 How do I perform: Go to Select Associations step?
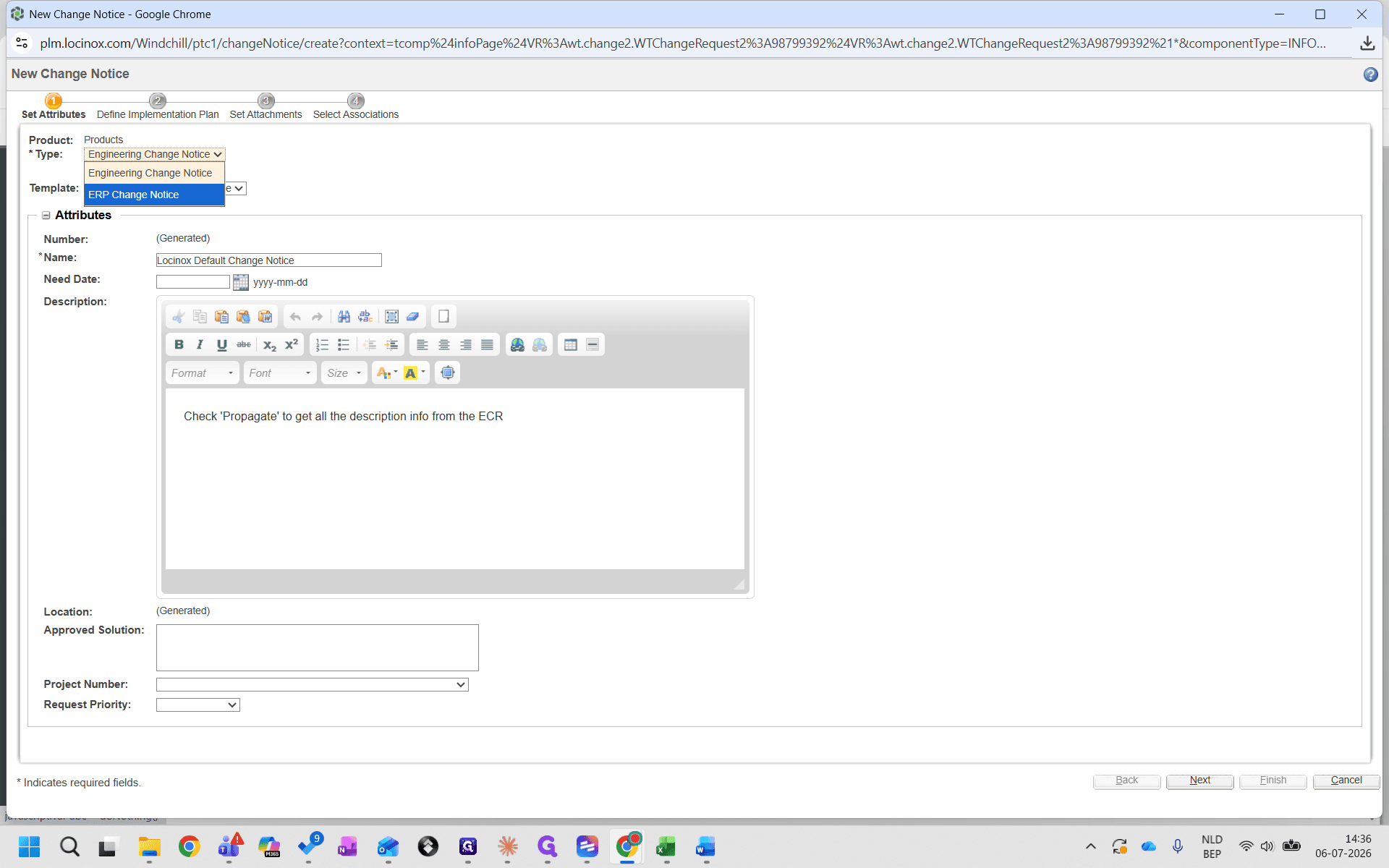pyautogui.click(x=355, y=107)
